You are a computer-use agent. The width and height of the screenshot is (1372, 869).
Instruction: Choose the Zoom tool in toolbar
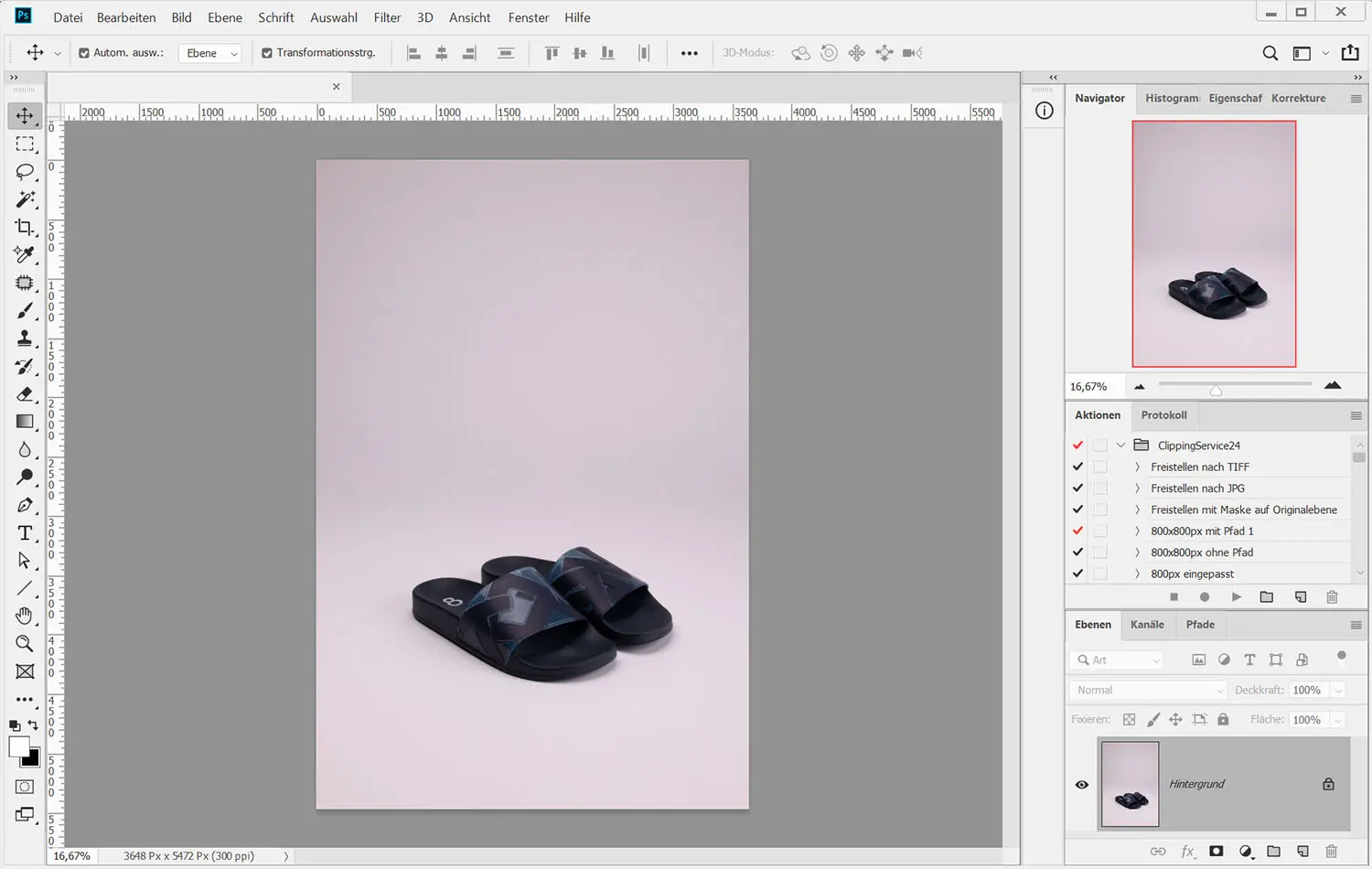point(25,644)
